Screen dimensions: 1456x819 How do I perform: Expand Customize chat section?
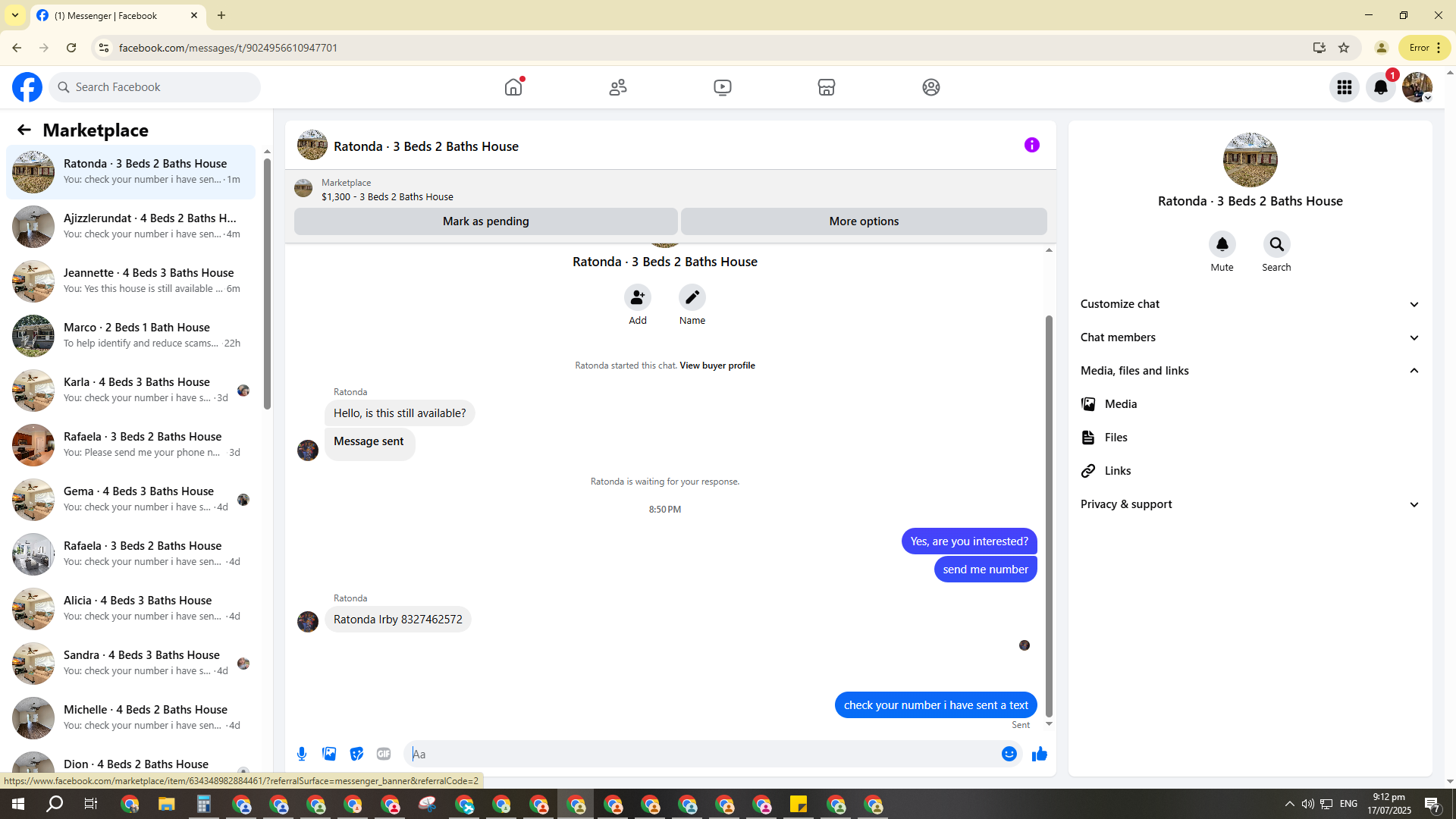tap(1250, 304)
